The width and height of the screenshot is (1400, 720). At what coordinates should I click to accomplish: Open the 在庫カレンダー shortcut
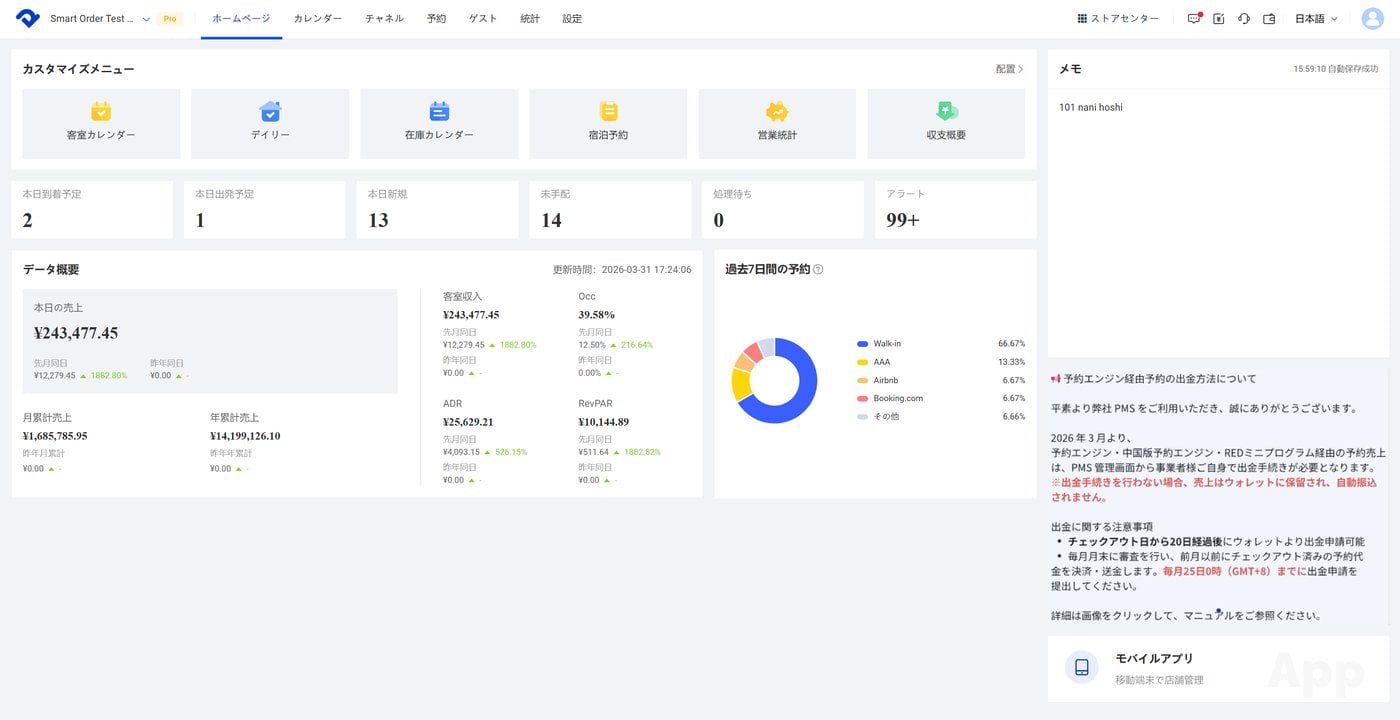[439, 124]
